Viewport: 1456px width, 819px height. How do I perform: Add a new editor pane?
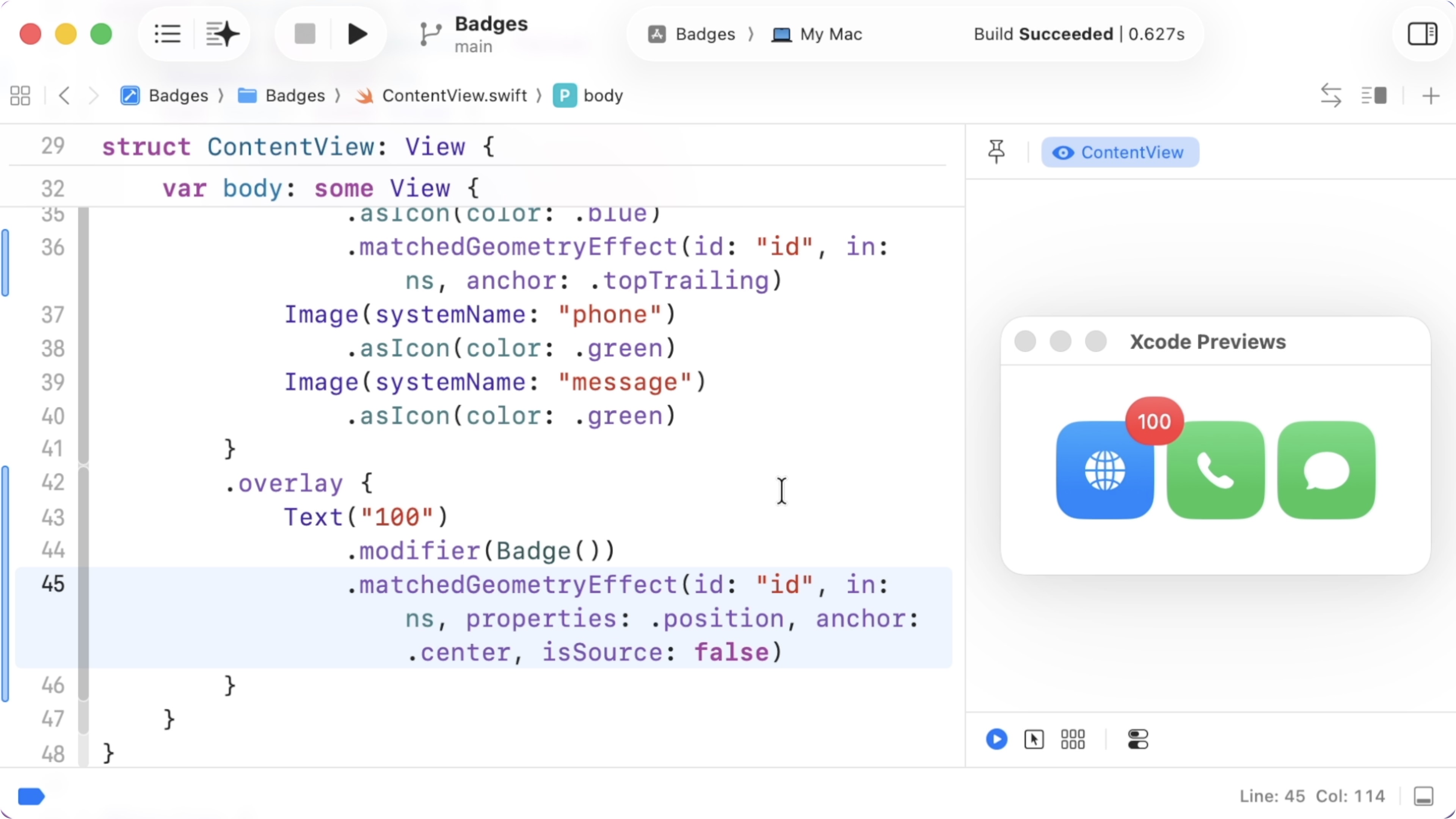tap(1431, 96)
